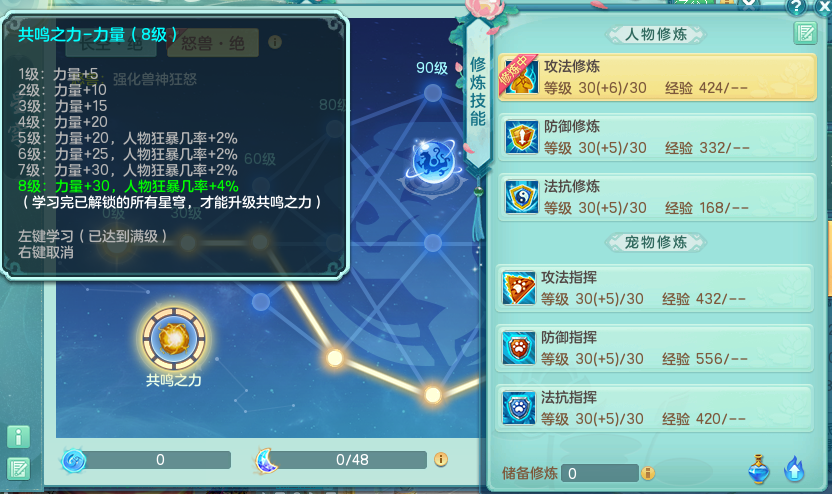832x494 pixels.
Task: Switch to the 修炼技能 vertical tab
Action: (478, 91)
